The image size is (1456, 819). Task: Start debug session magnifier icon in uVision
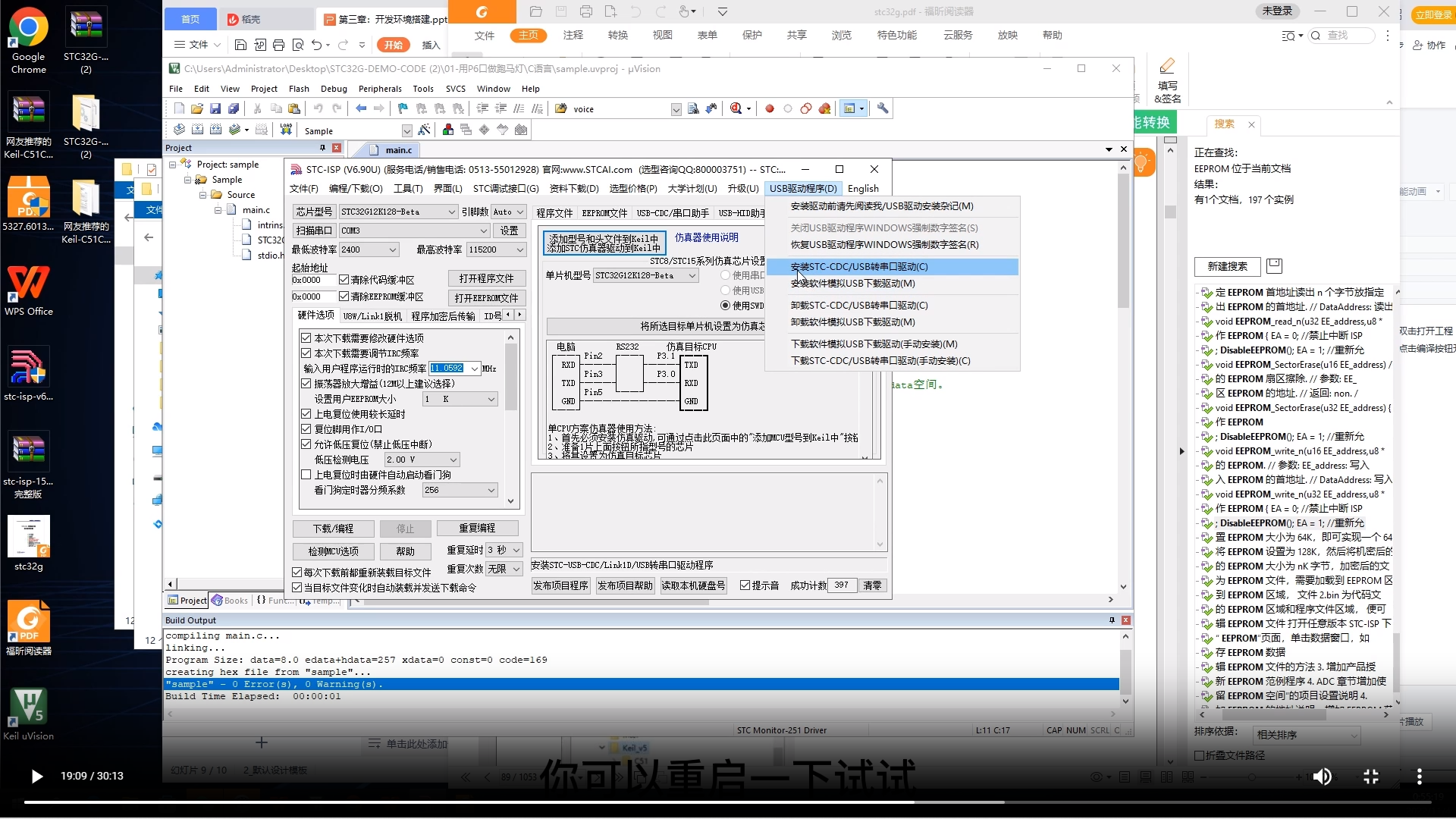click(736, 109)
